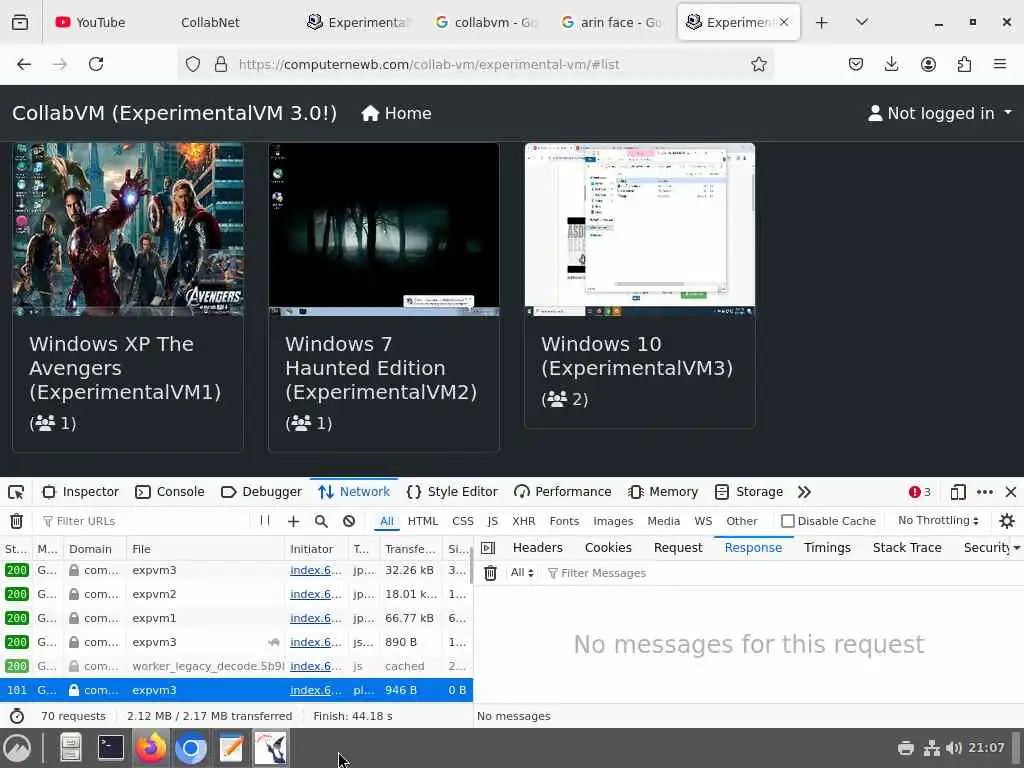This screenshot has width=1024, height=768.
Task: Switch to the Debugger panel
Action: (261, 492)
